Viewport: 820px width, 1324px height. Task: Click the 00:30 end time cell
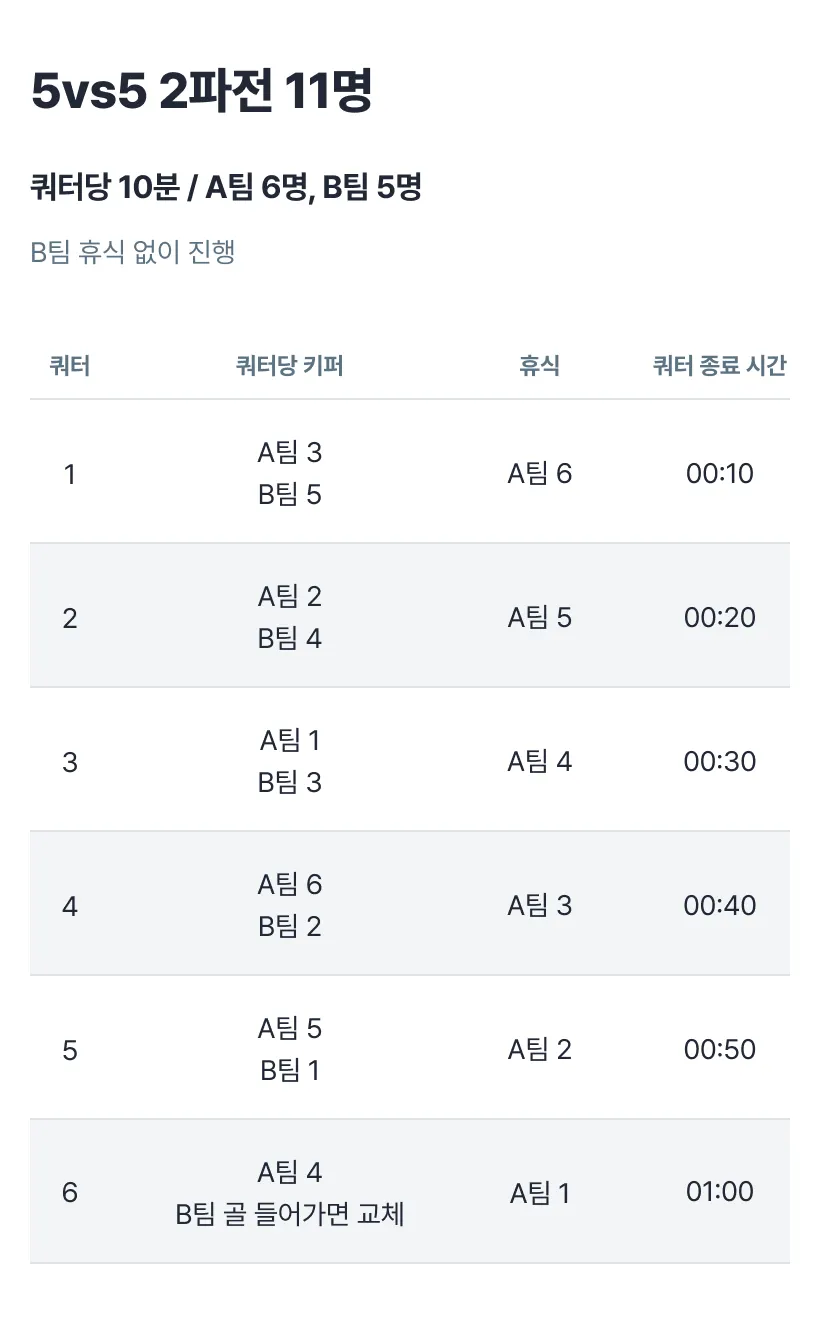click(x=720, y=761)
